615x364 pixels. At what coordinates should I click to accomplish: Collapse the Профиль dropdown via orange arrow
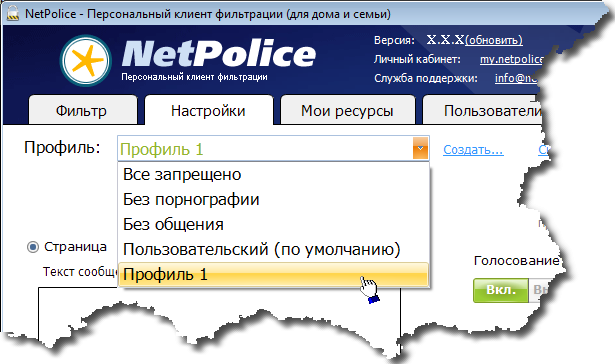tap(420, 148)
